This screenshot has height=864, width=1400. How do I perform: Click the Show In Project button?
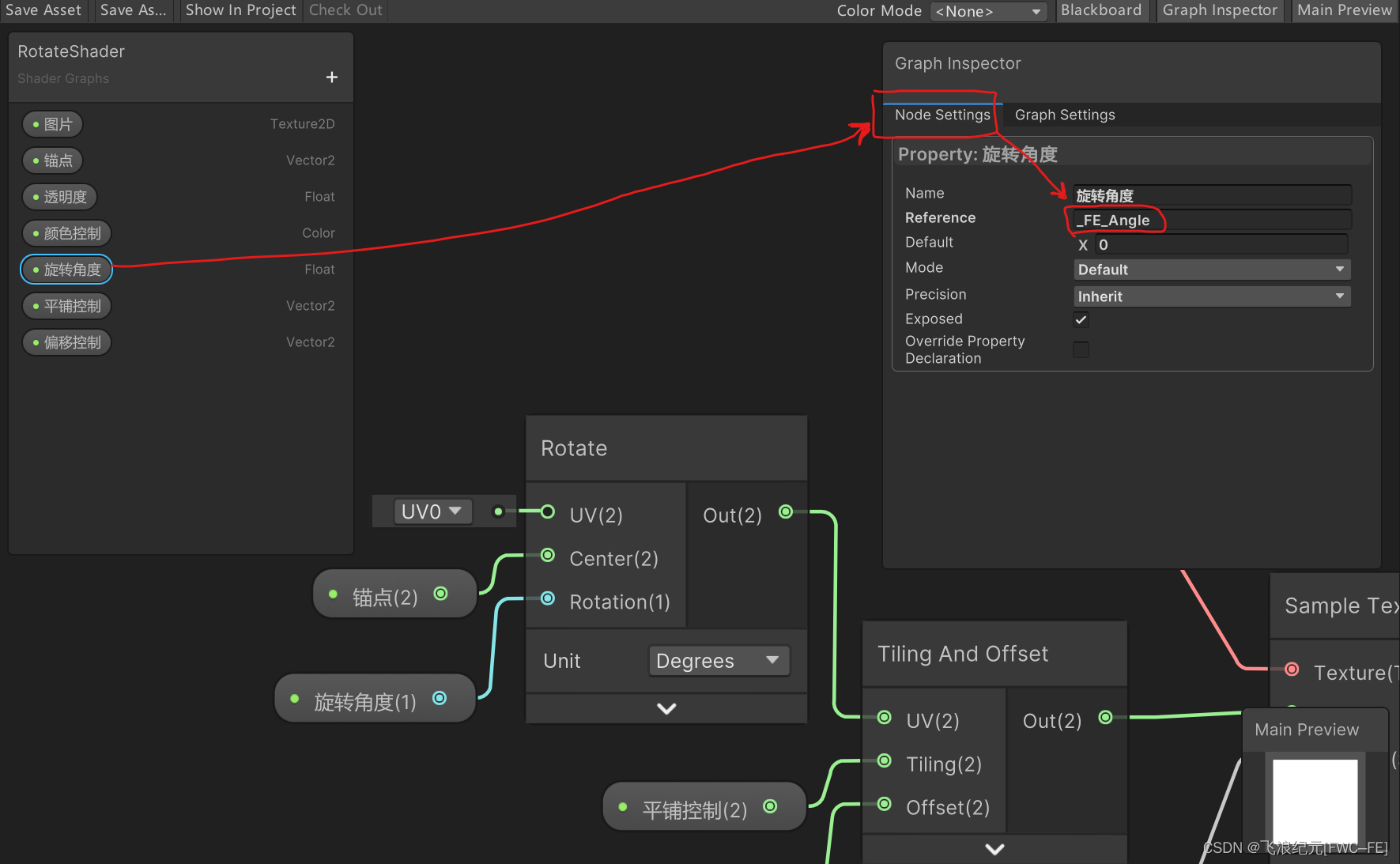[x=240, y=10]
